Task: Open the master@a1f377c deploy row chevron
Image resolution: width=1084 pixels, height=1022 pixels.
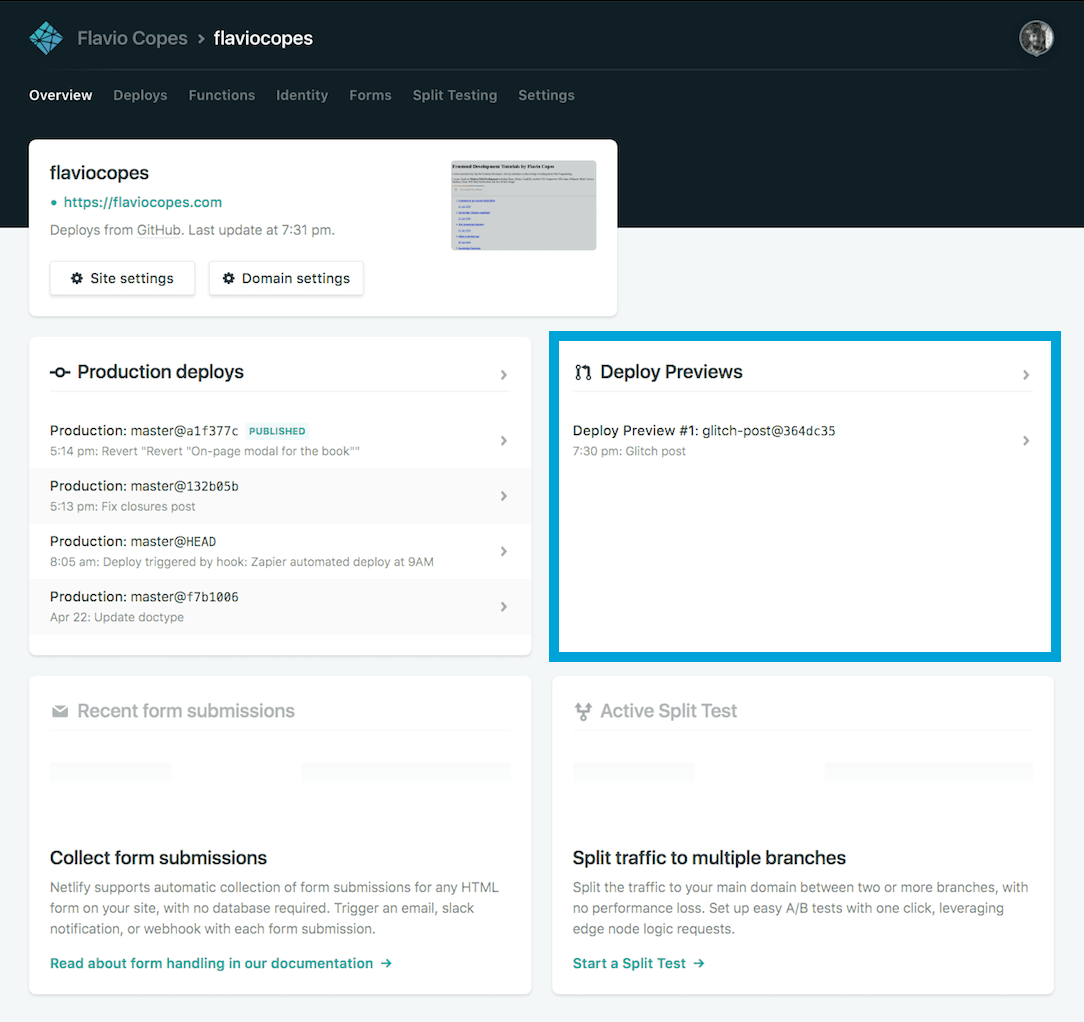Action: point(503,440)
